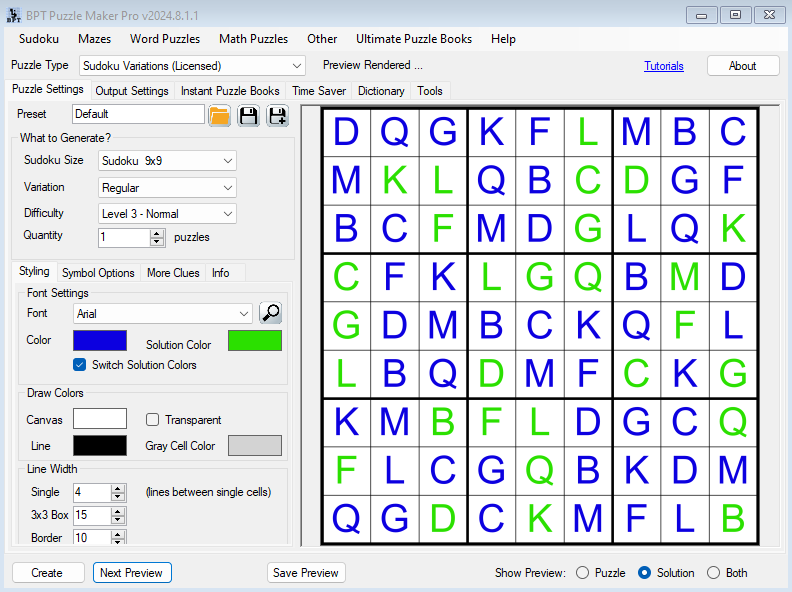Switch to Dictionary tab
792x592 pixels.
click(381, 91)
